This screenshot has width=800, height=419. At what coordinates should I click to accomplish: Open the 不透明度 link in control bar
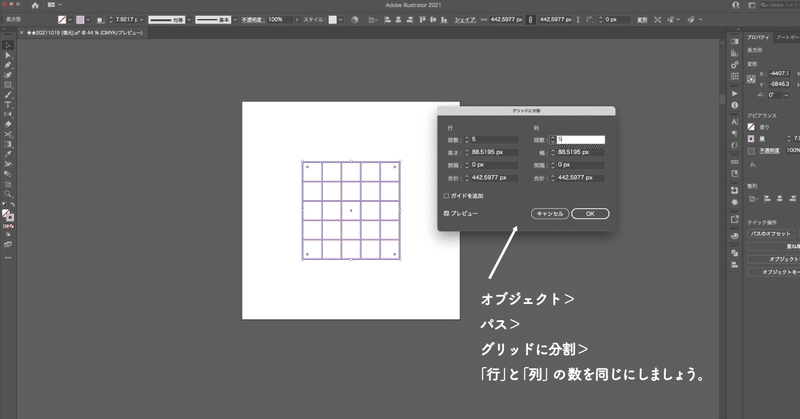252,20
